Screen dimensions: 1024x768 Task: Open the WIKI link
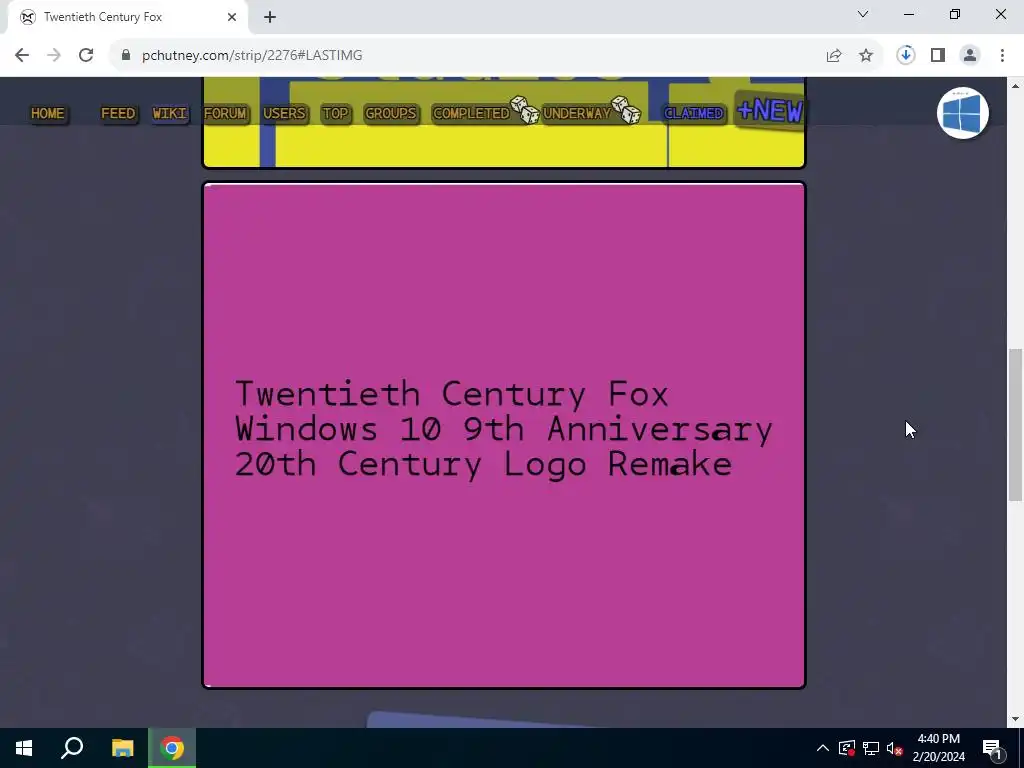[170, 114]
